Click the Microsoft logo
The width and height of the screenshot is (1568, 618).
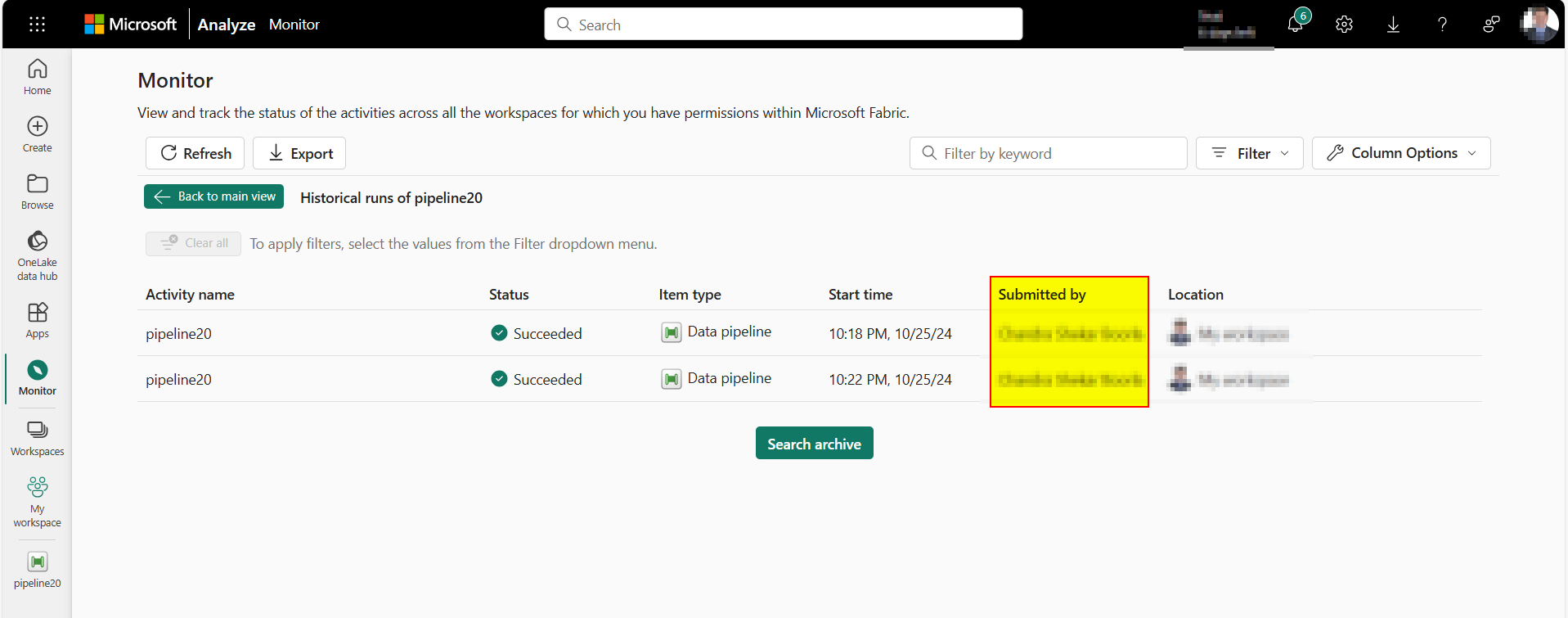(131, 25)
